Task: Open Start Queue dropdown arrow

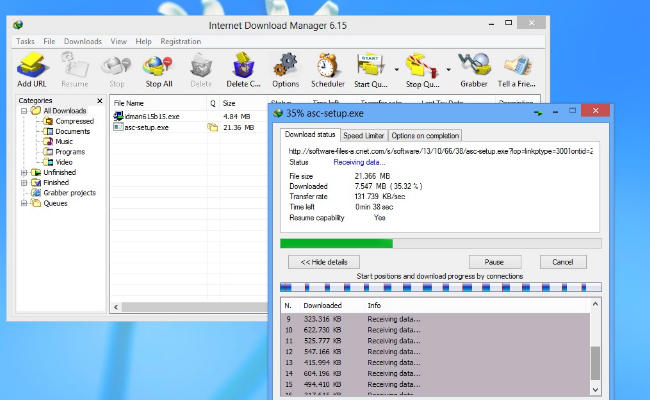Action: (x=396, y=70)
